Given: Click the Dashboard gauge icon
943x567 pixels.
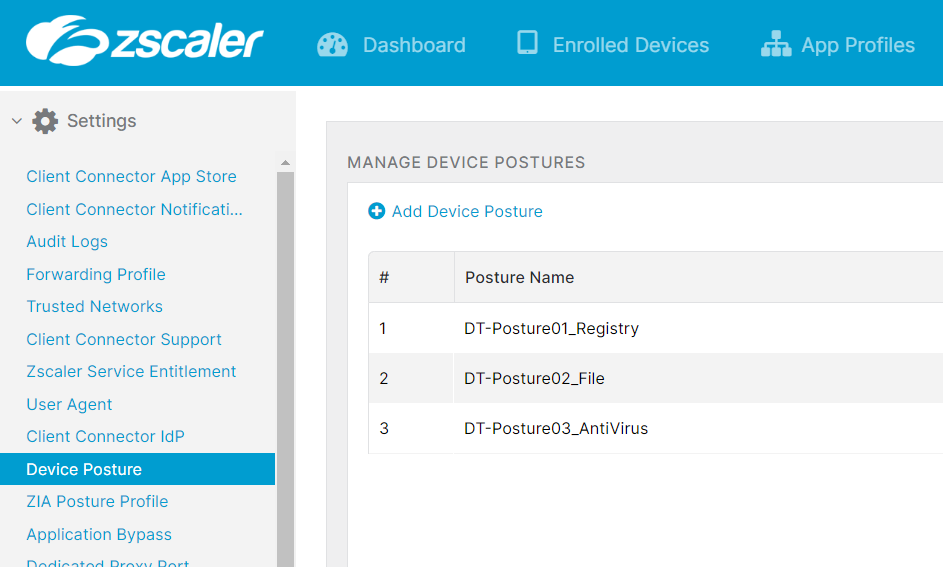Looking at the screenshot, I should click(x=332, y=45).
